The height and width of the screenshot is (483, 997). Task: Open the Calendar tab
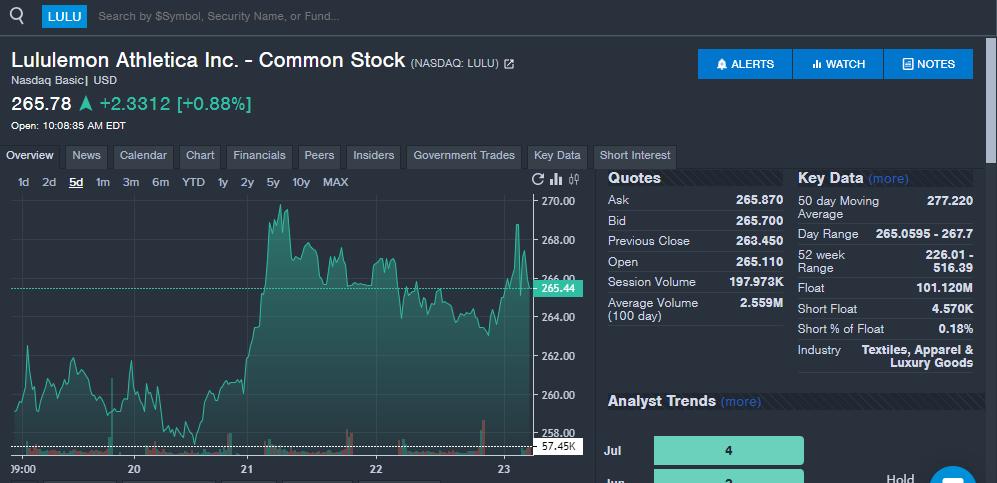(x=143, y=156)
